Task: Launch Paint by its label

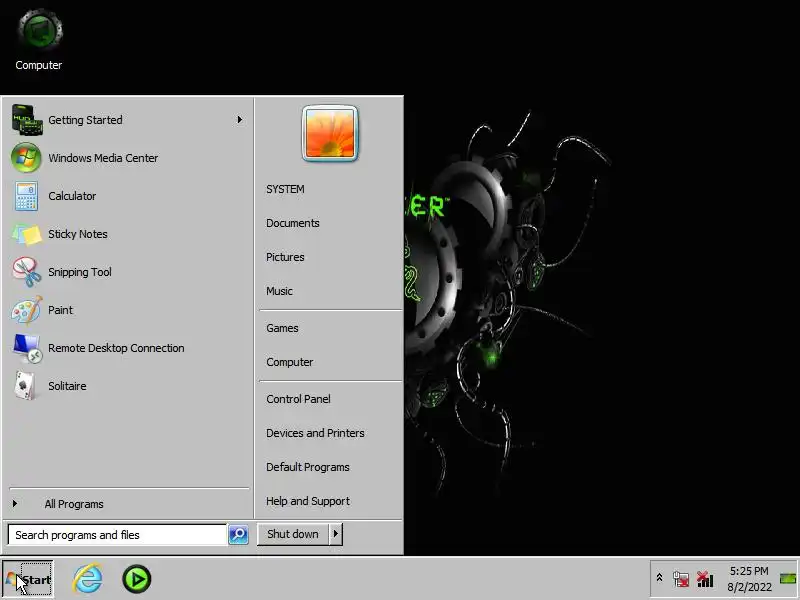Action: [60, 310]
